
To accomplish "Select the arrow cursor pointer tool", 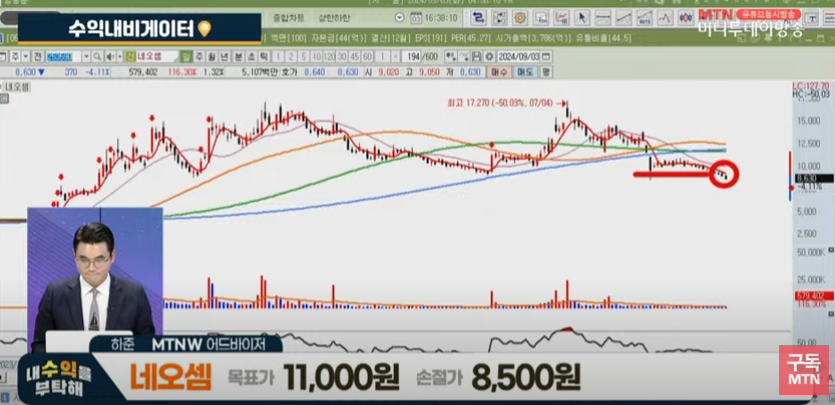I will pos(582,18).
